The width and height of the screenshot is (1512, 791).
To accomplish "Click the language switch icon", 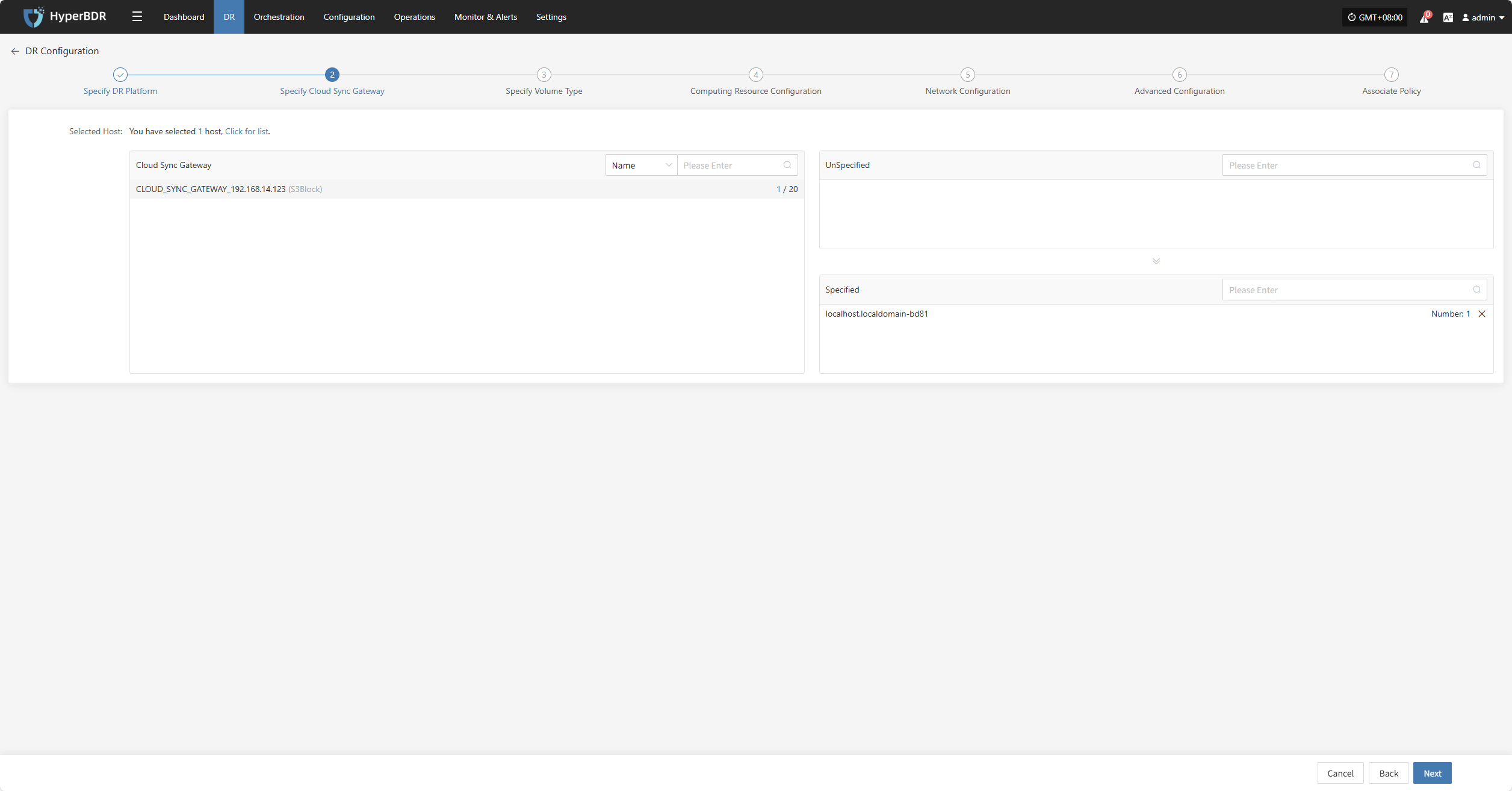I will tap(1448, 17).
